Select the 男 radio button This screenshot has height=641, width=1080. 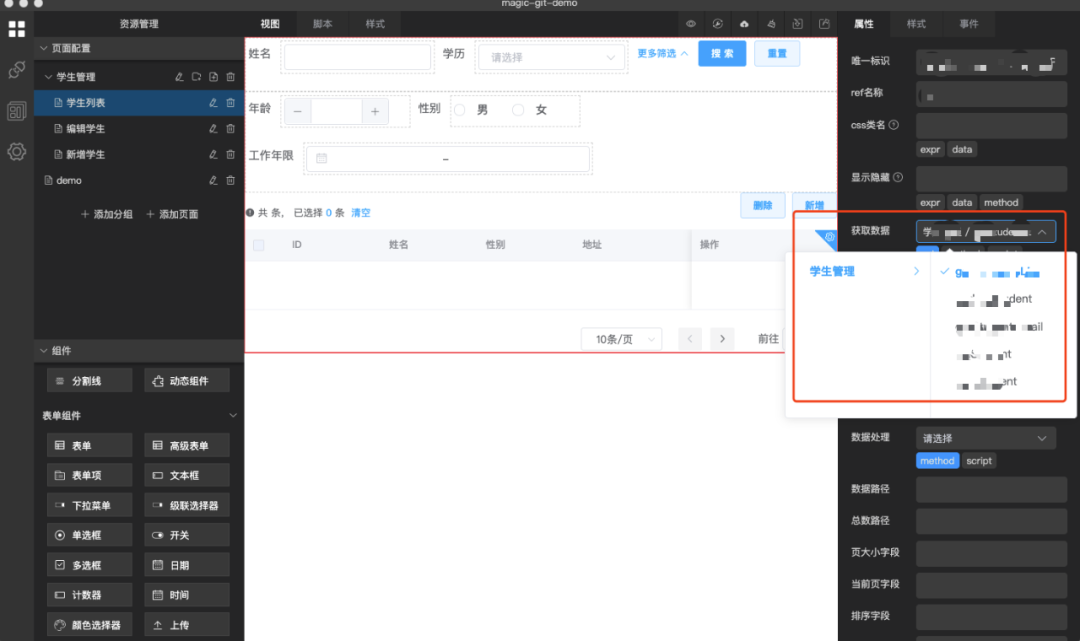click(x=460, y=110)
